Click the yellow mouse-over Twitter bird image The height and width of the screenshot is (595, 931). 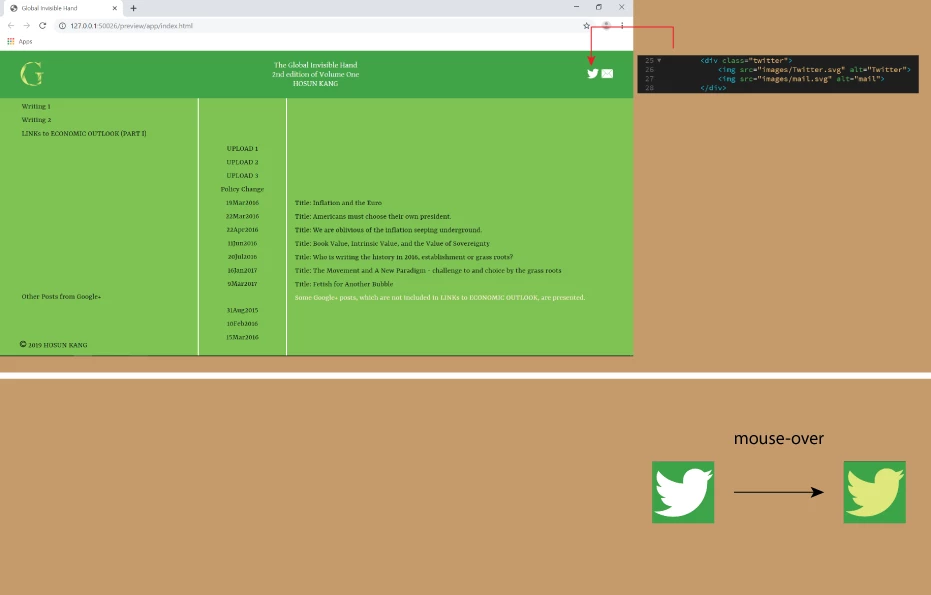click(x=875, y=492)
